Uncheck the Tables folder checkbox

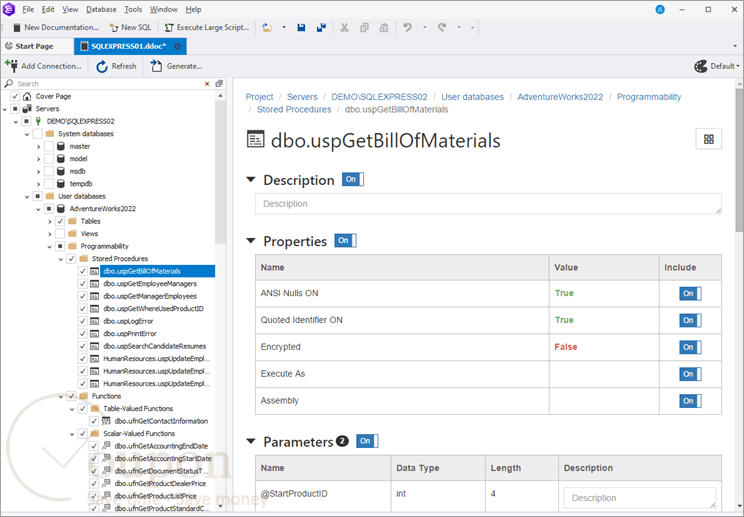click(60, 221)
